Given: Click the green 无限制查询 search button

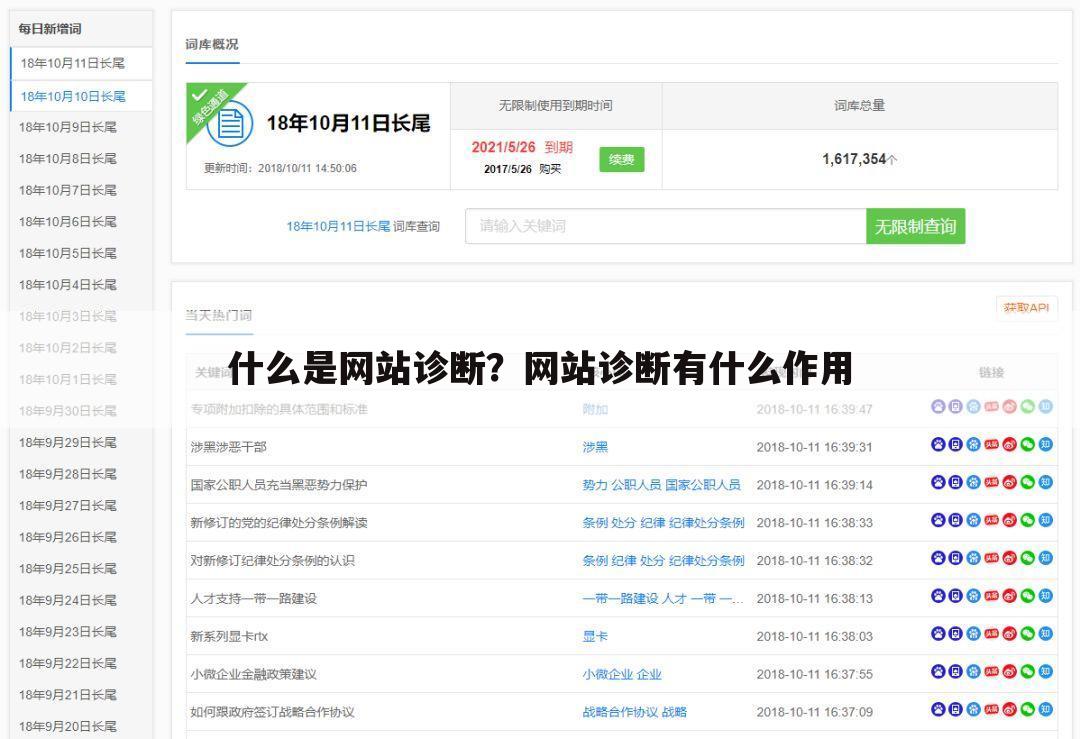Looking at the screenshot, I should click(915, 226).
